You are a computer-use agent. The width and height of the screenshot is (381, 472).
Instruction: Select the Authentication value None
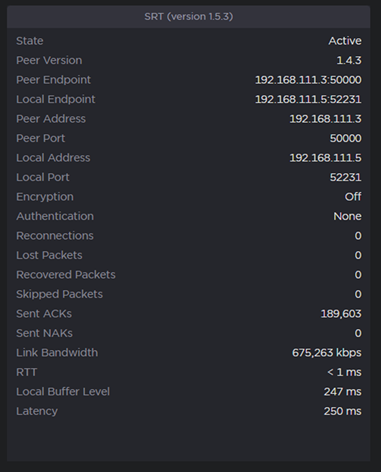[x=347, y=216]
